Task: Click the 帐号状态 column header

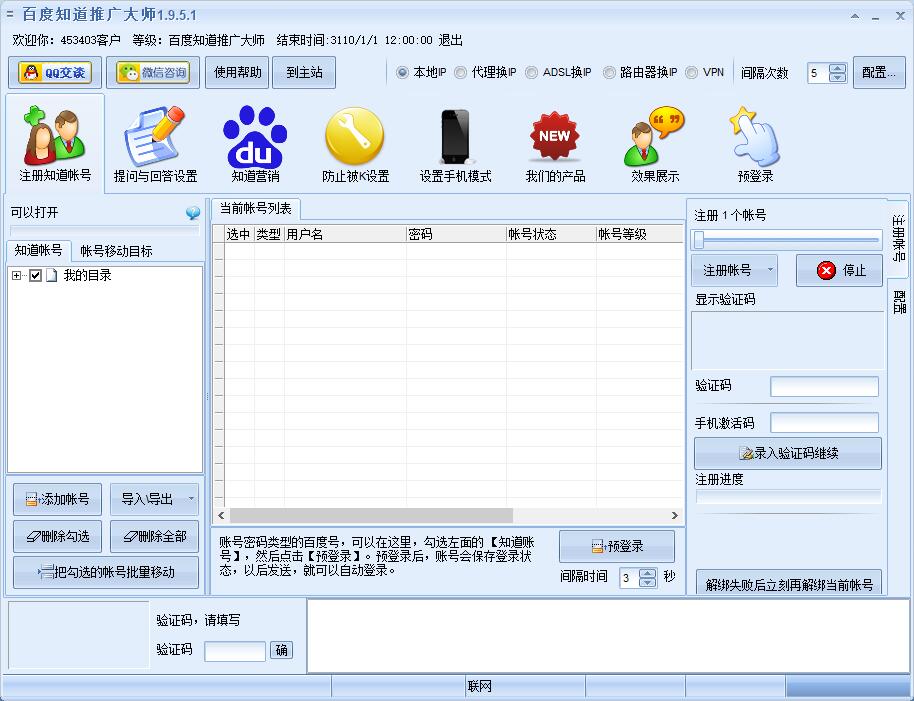Action: coord(551,234)
